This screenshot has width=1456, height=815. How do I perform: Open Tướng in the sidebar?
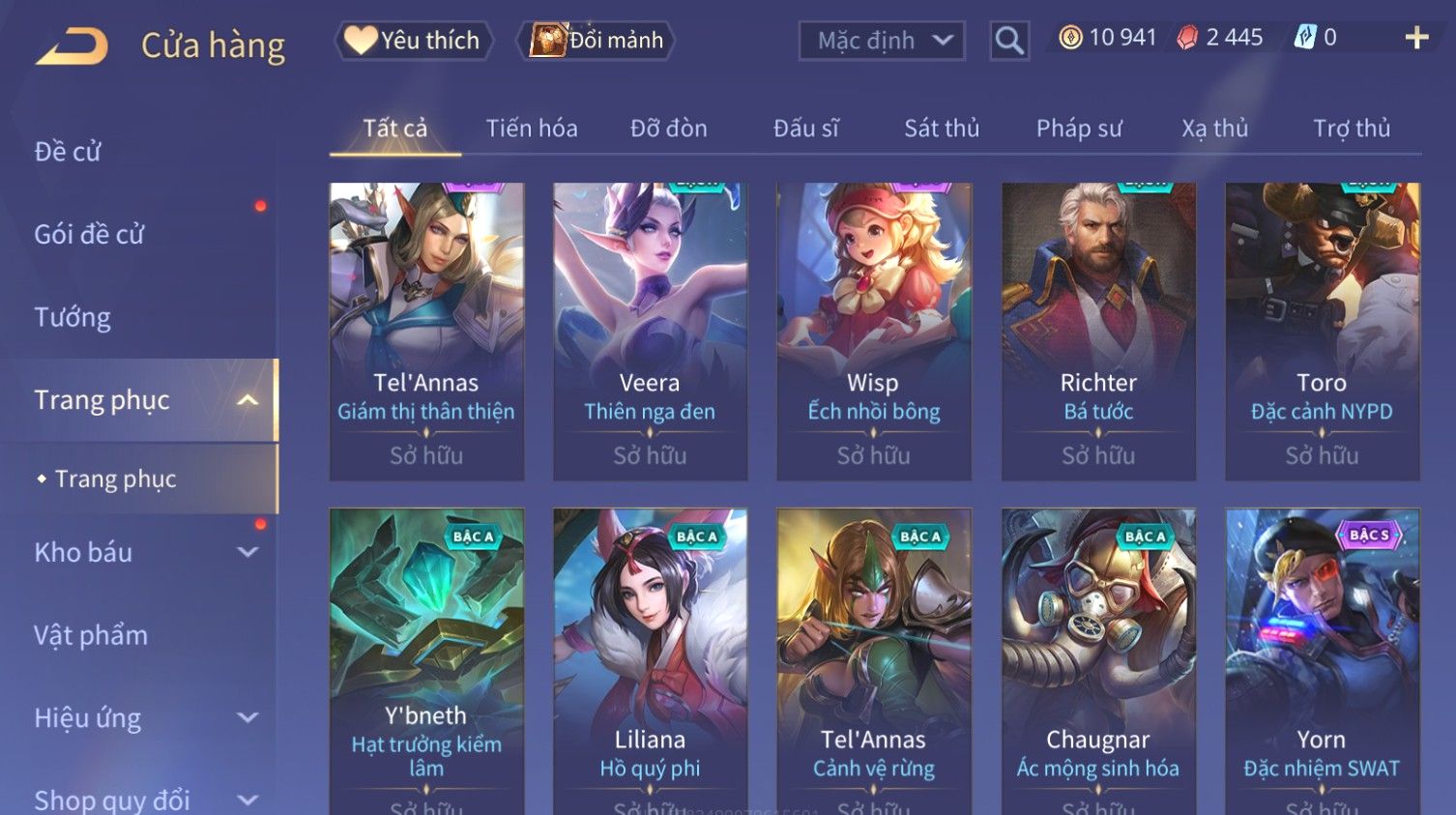pos(73,317)
